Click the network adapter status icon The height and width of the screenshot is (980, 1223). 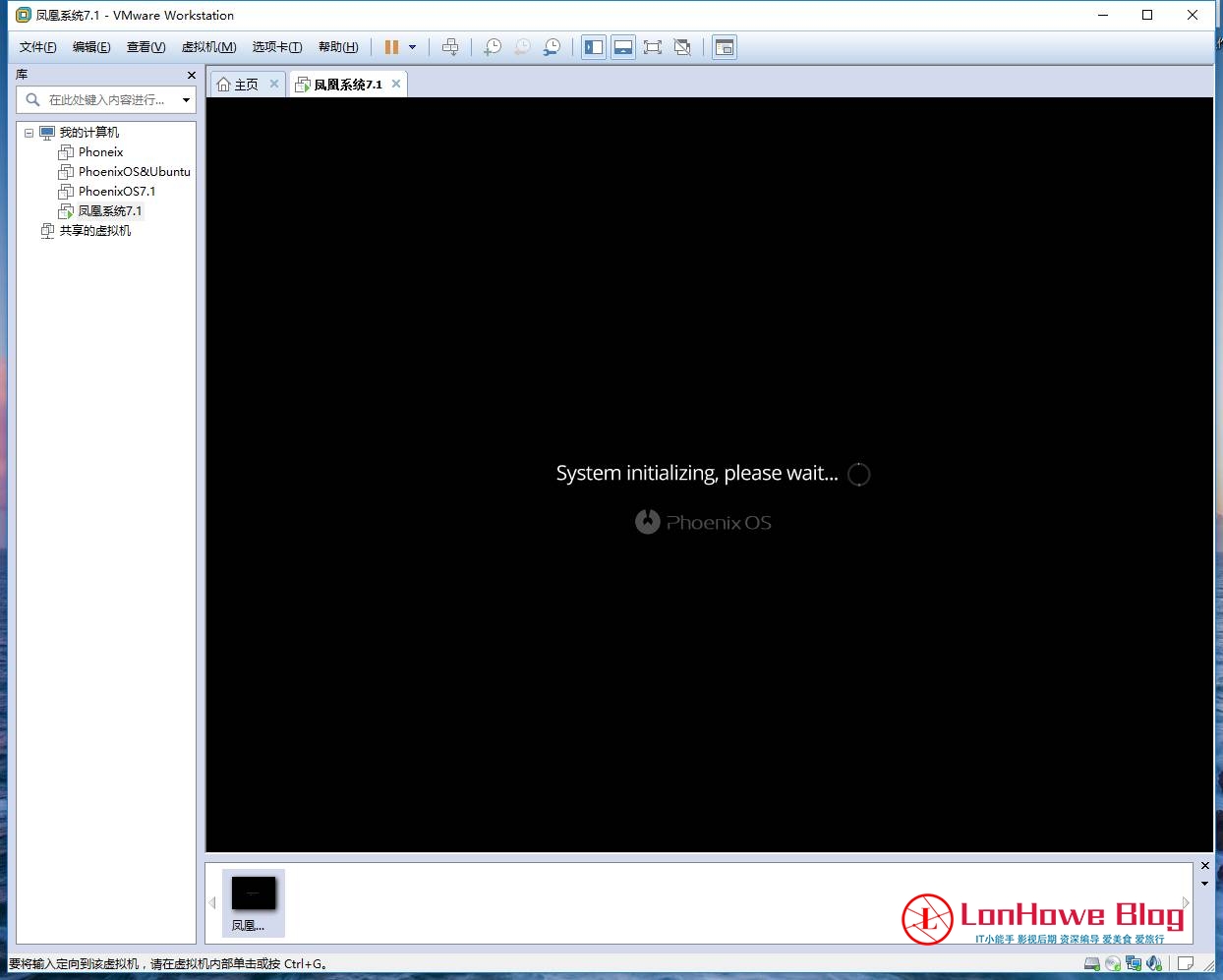pyautogui.click(x=1134, y=964)
